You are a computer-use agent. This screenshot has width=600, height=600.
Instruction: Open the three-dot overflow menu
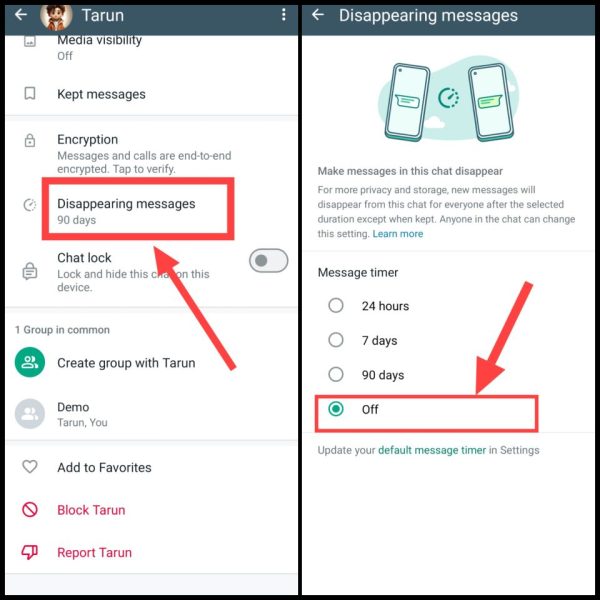click(284, 15)
